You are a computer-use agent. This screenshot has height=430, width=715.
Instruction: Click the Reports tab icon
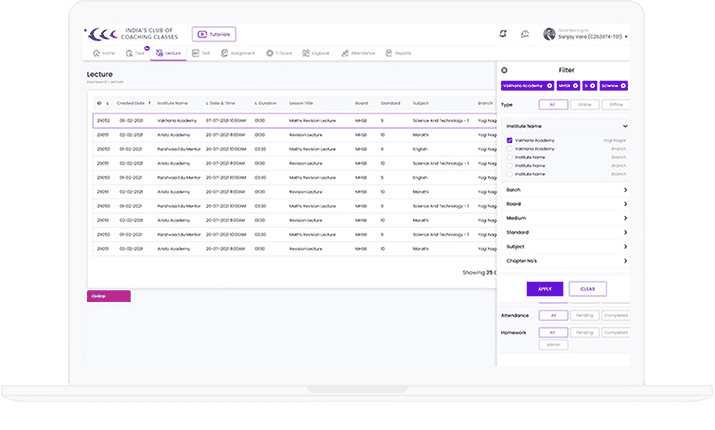tap(387, 52)
